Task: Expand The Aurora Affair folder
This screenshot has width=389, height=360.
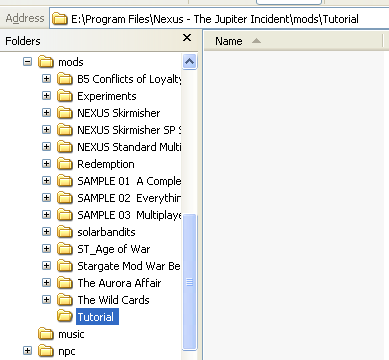Action: [47, 283]
